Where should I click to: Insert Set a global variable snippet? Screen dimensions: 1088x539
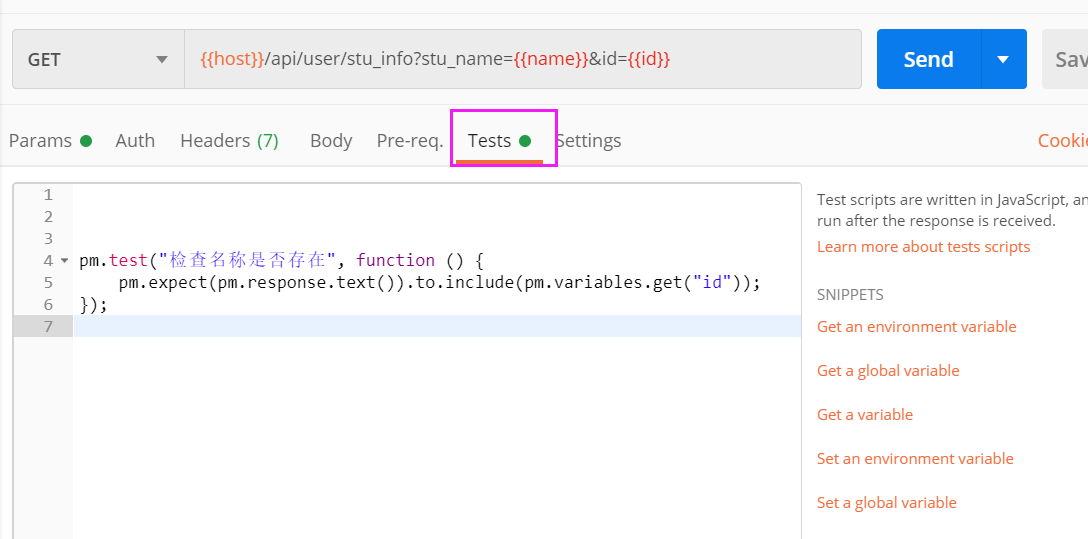(887, 503)
